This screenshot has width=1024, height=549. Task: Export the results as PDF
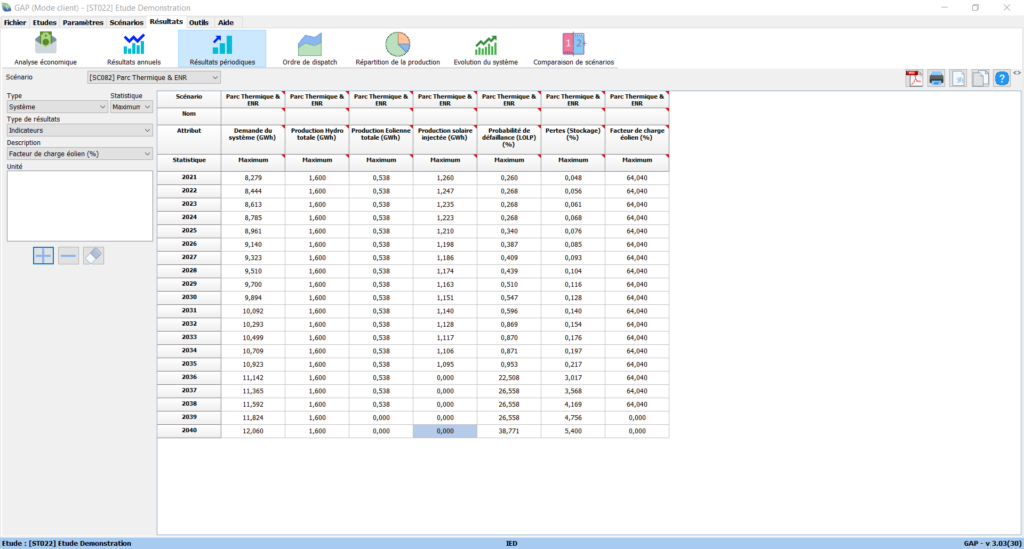tap(914, 78)
